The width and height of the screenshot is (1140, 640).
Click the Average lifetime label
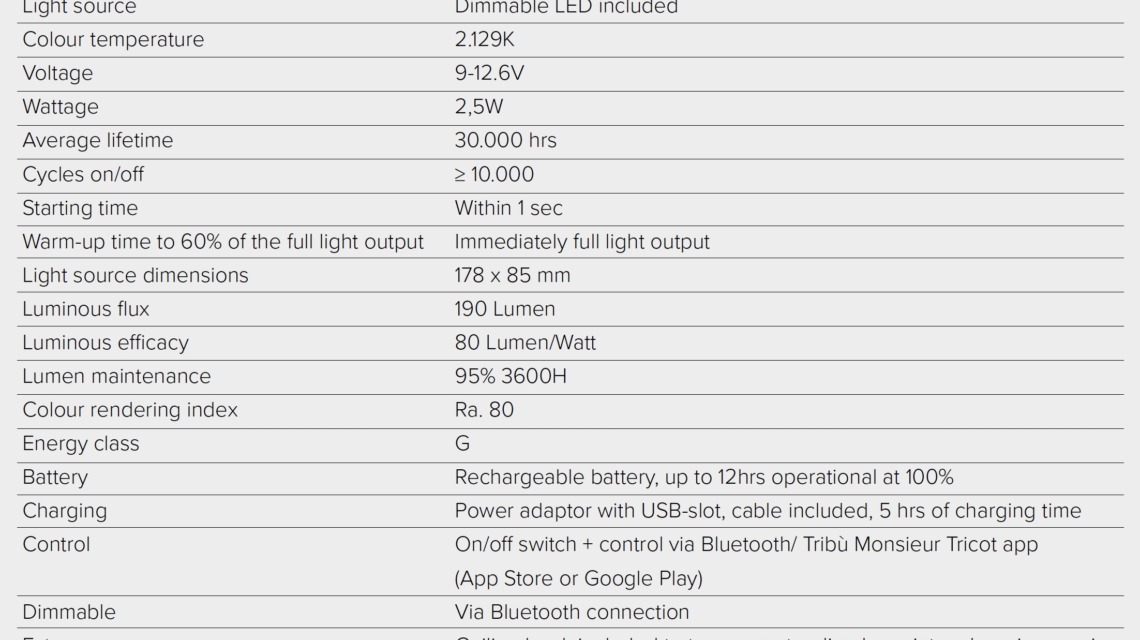point(97,141)
